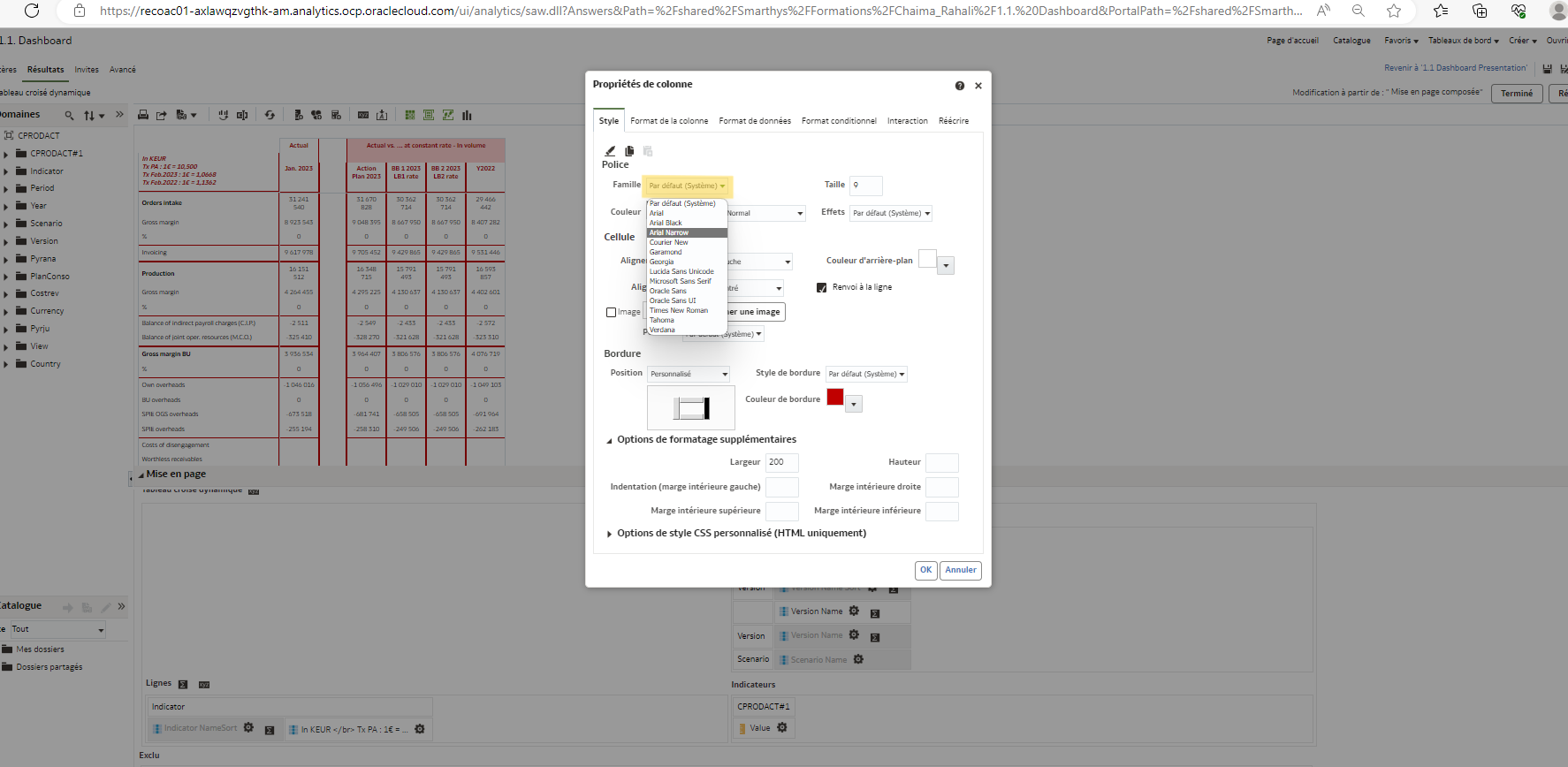Open Couleur de bordure dropdown arrow
This screenshot has height=767, width=1568.
[854, 404]
